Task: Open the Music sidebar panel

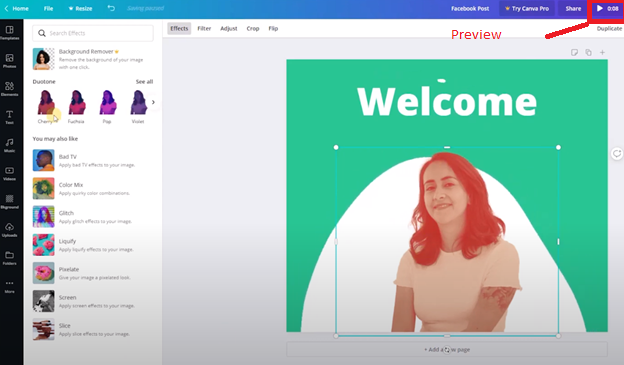Action: (x=10, y=145)
